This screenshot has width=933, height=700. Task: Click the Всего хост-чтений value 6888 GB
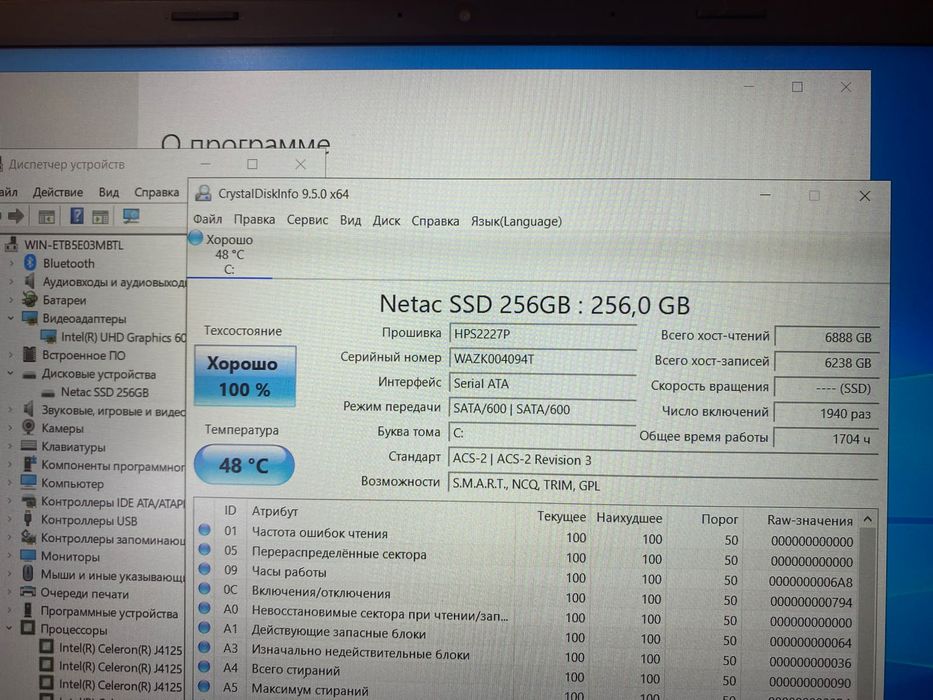[x=827, y=338]
